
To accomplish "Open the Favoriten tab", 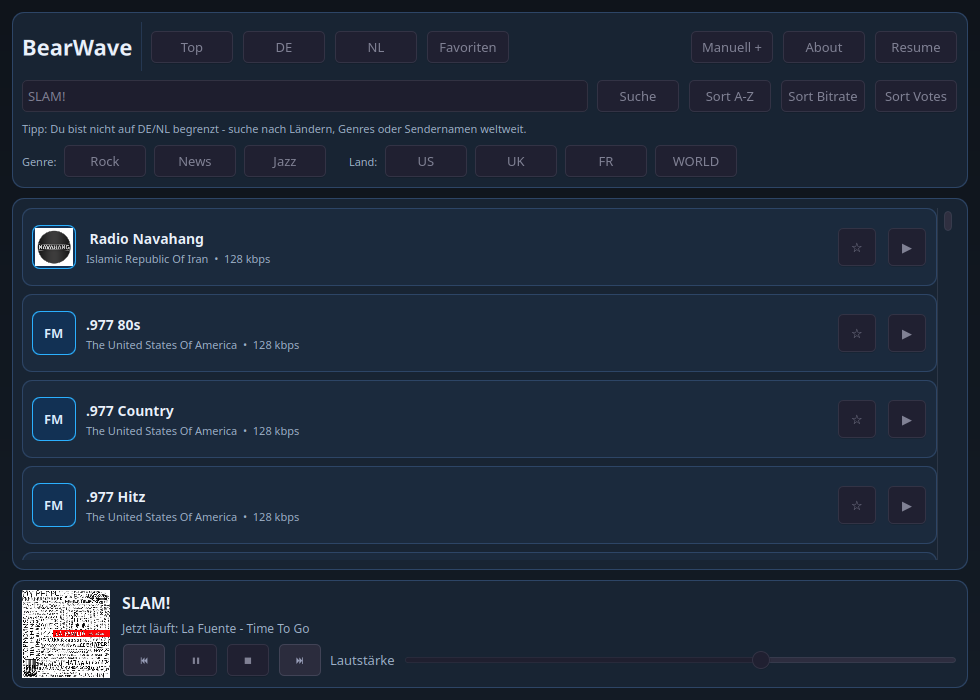I will (x=468, y=48).
